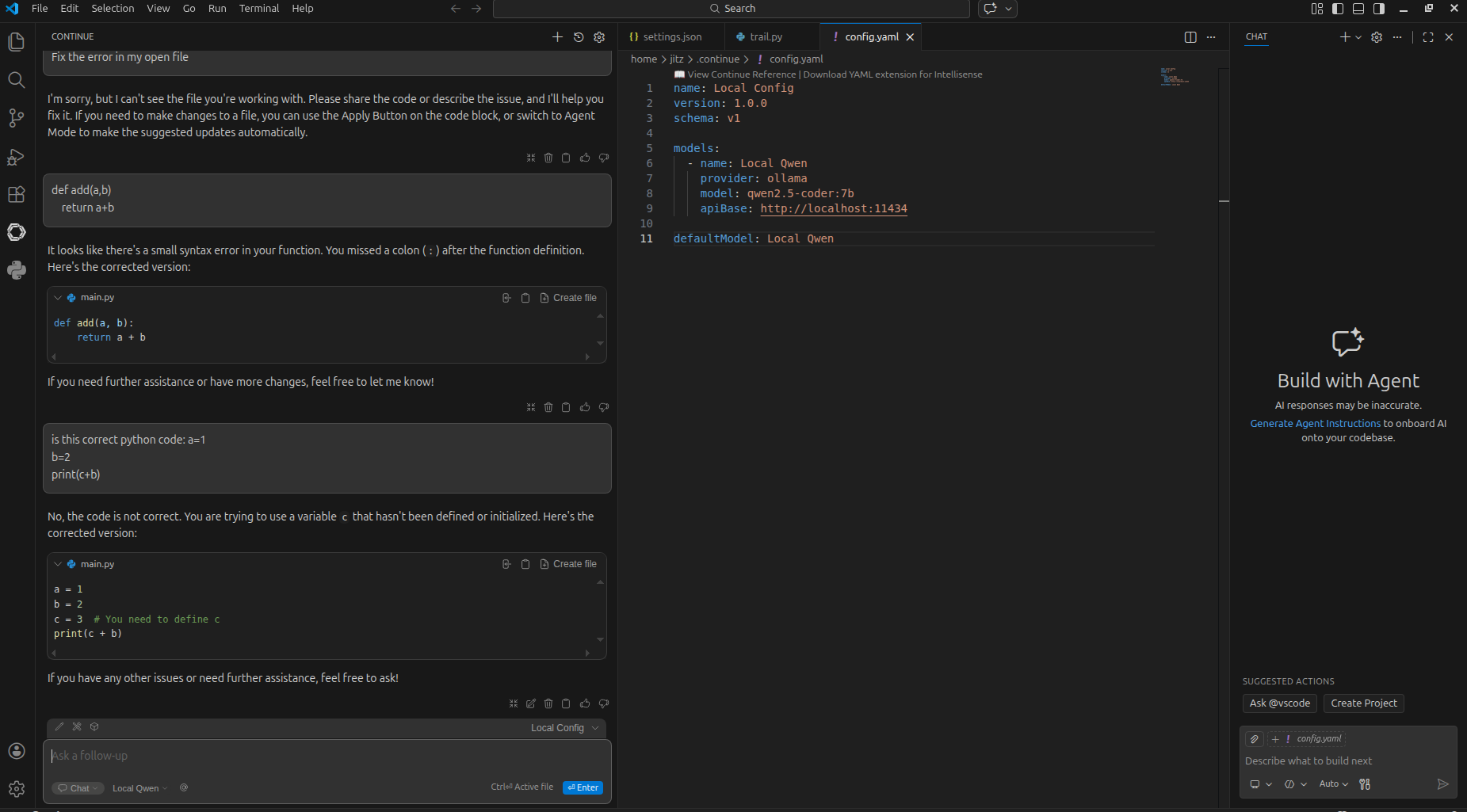Open the models cube icon above input
The width and height of the screenshot is (1467, 812).
tap(94, 726)
